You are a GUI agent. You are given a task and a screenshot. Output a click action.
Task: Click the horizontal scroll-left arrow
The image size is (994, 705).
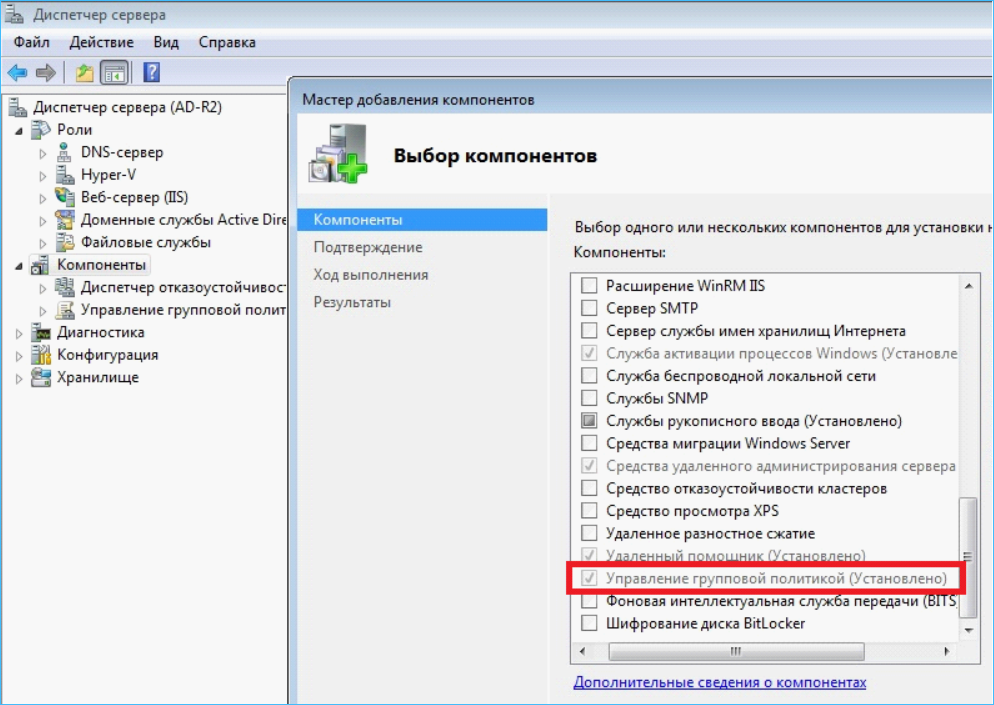[583, 651]
